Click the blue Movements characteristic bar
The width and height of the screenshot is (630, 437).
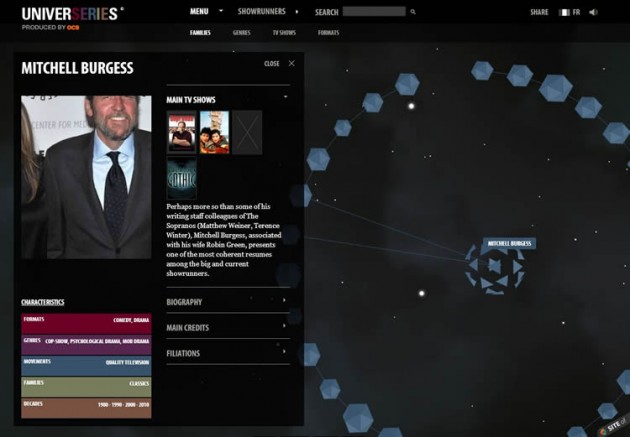(x=86, y=366)
